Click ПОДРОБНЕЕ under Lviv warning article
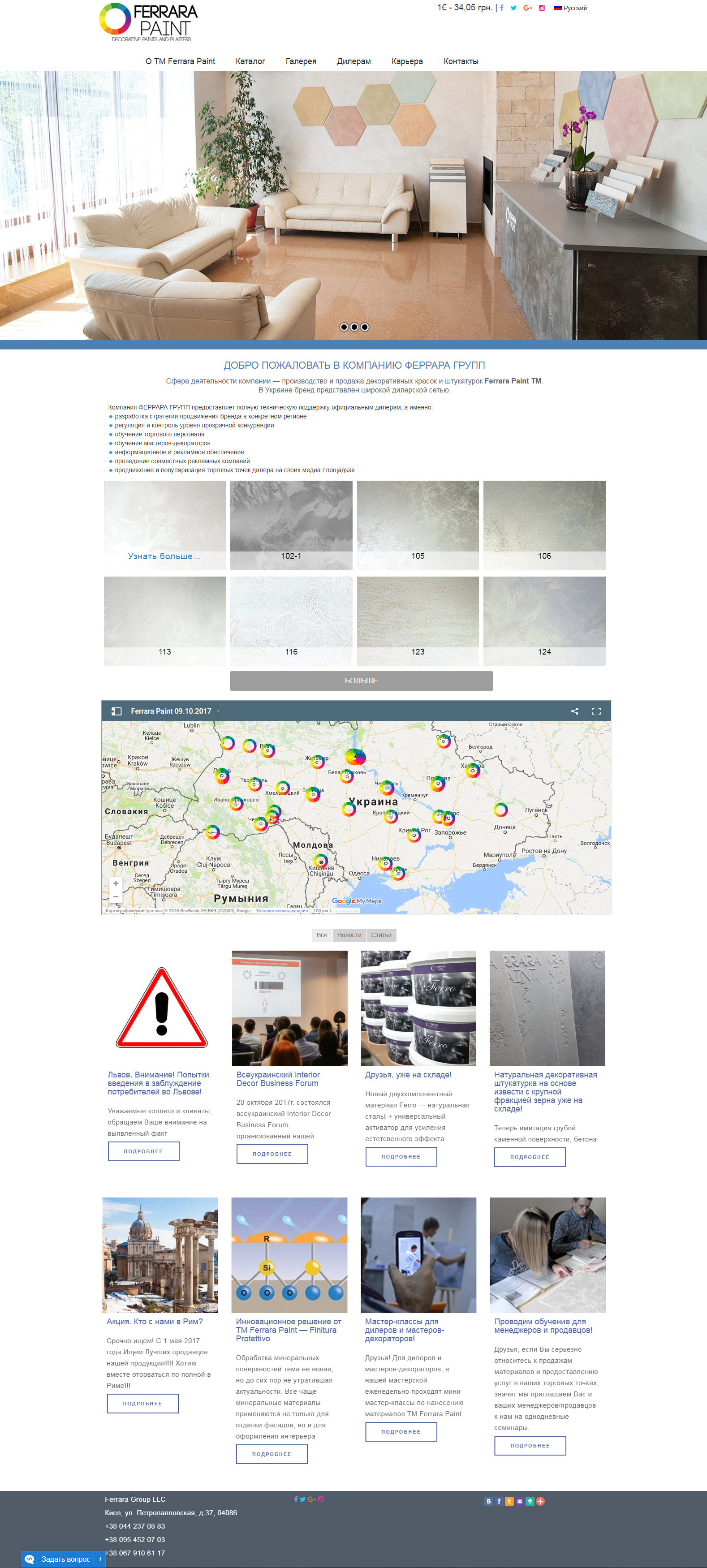Image resolution: width=707 pixels, height=1568 pixels. tap(144, 1151)
